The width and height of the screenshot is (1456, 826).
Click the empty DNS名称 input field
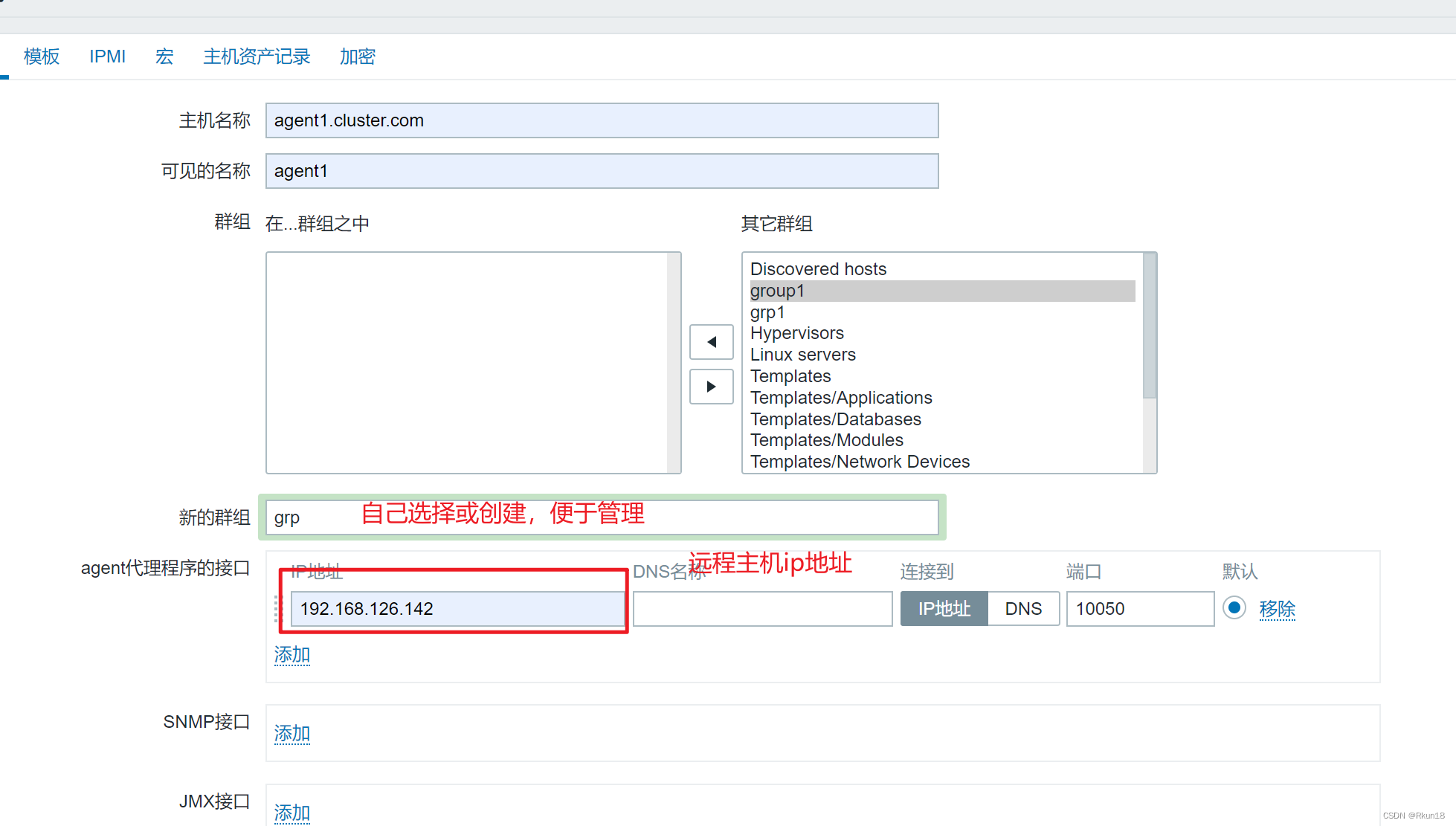(x=763, y=609)
